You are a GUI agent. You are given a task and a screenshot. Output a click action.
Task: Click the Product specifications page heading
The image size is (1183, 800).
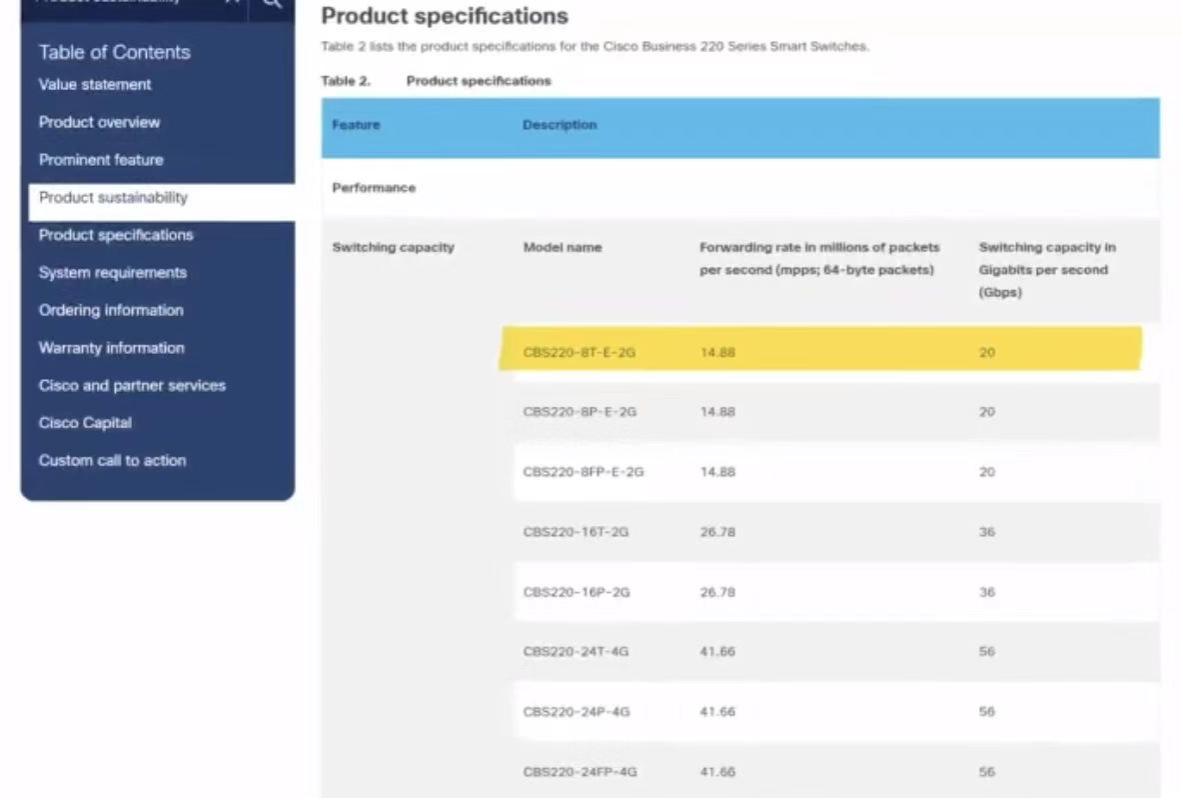pyautogui.click(x=444, y=17)
